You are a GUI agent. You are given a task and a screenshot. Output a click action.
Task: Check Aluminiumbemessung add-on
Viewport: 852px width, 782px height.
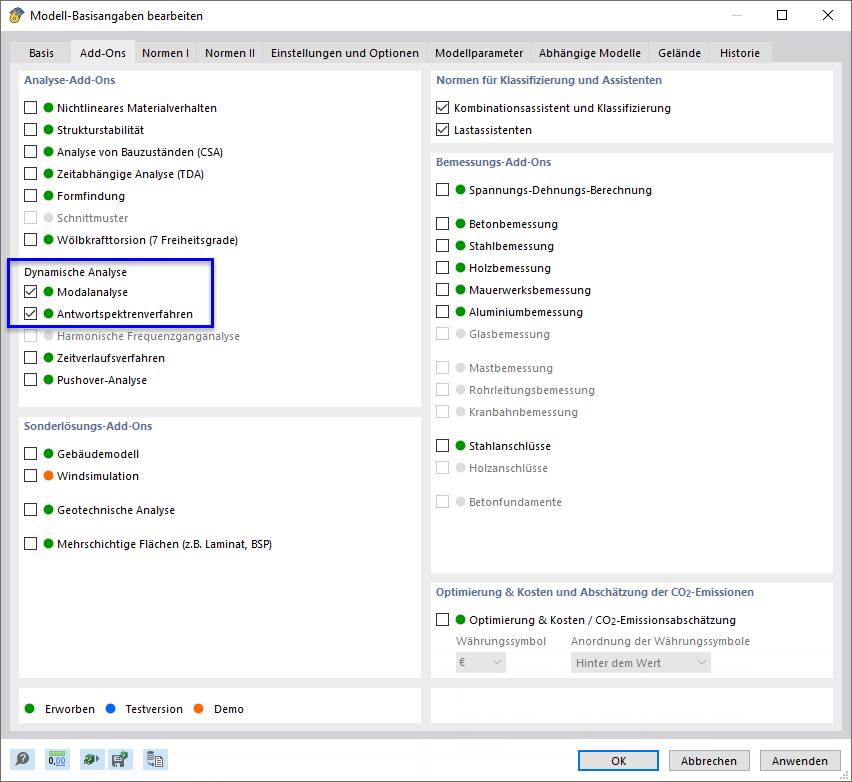(442, 311)
